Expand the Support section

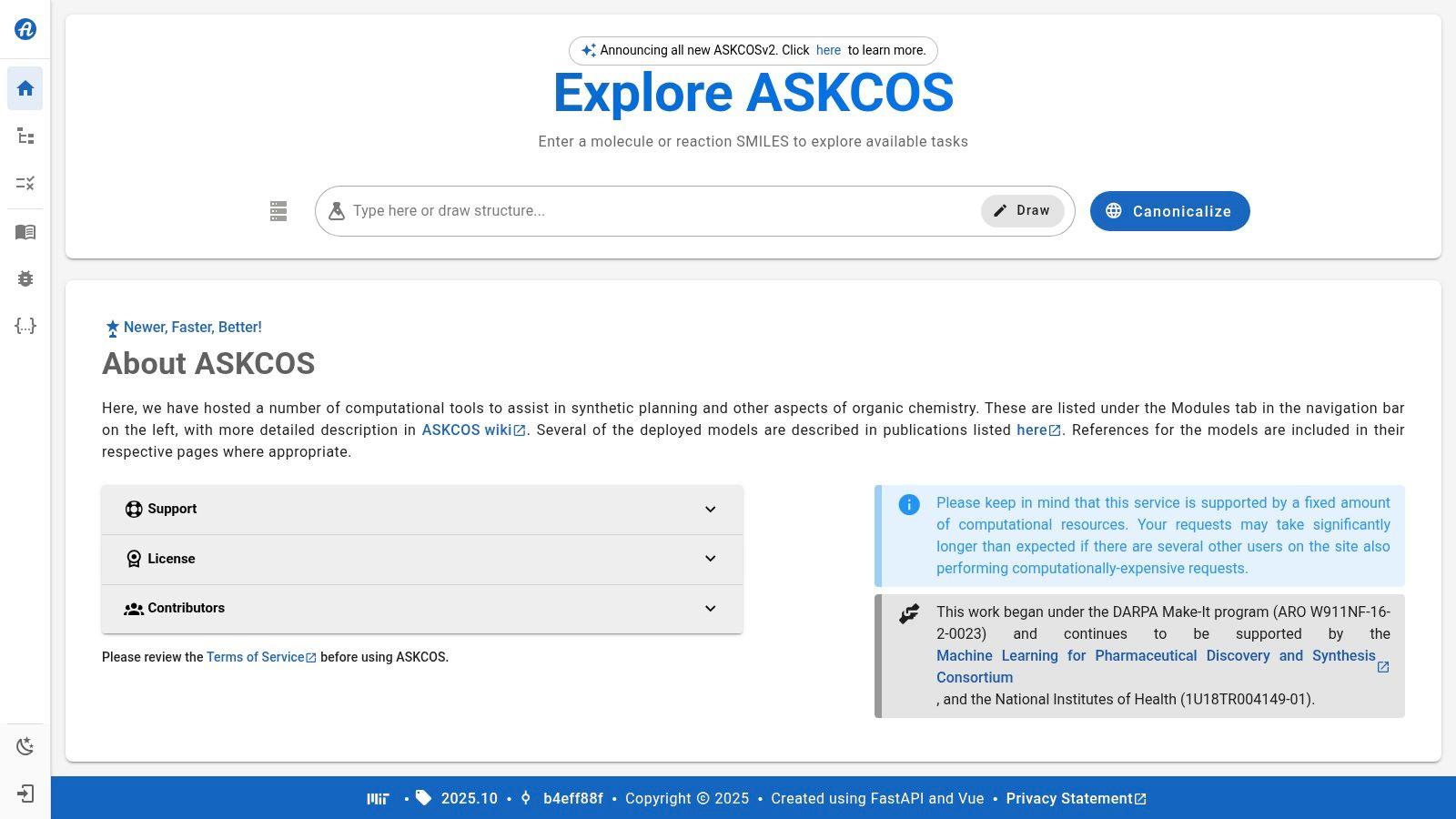422,510
